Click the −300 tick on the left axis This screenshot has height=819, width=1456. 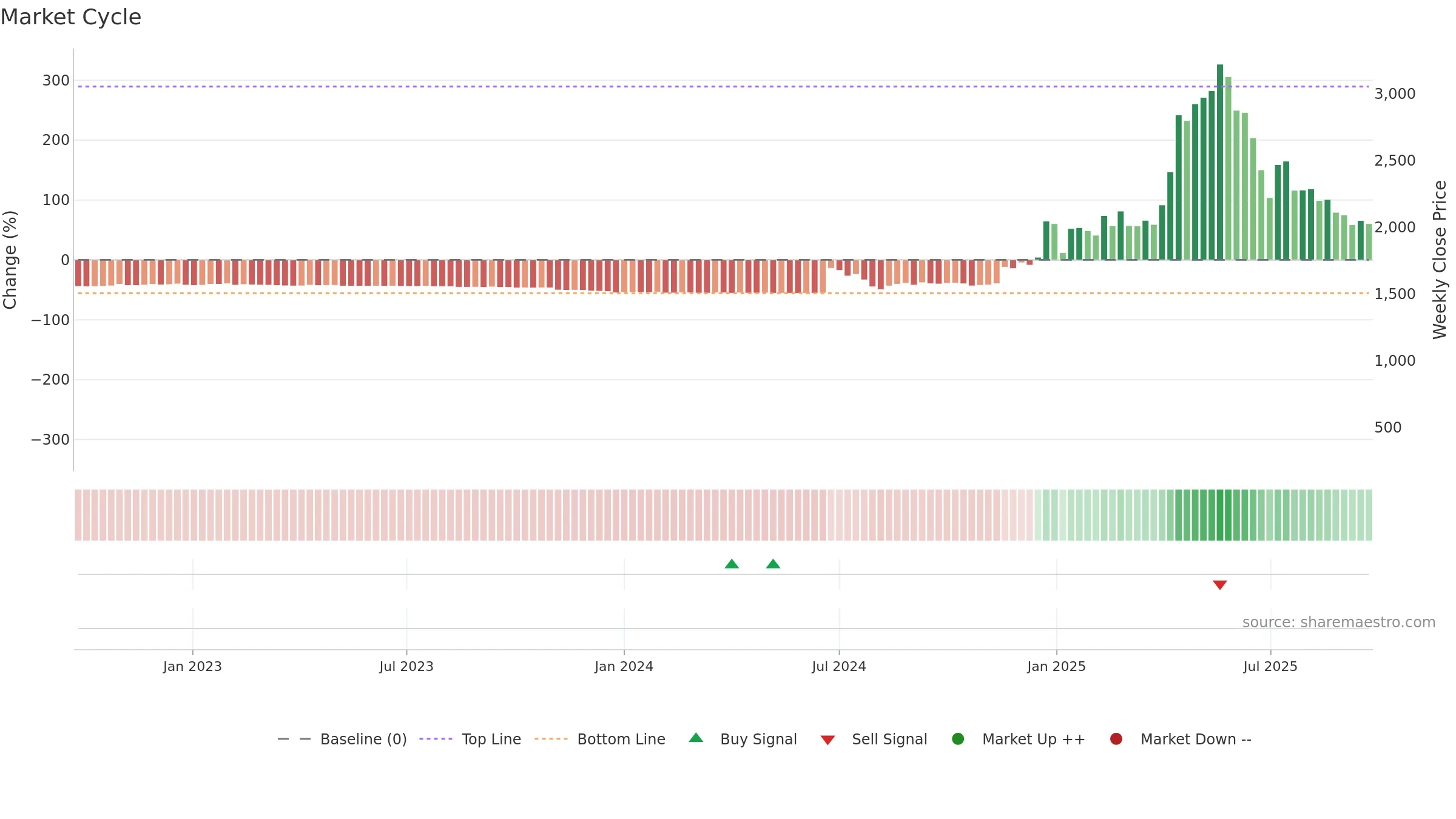coord(50,440)
